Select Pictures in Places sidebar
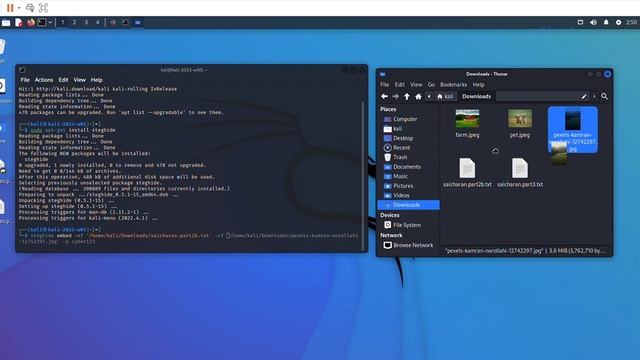 pyautogui.click(x=409, y=186)
